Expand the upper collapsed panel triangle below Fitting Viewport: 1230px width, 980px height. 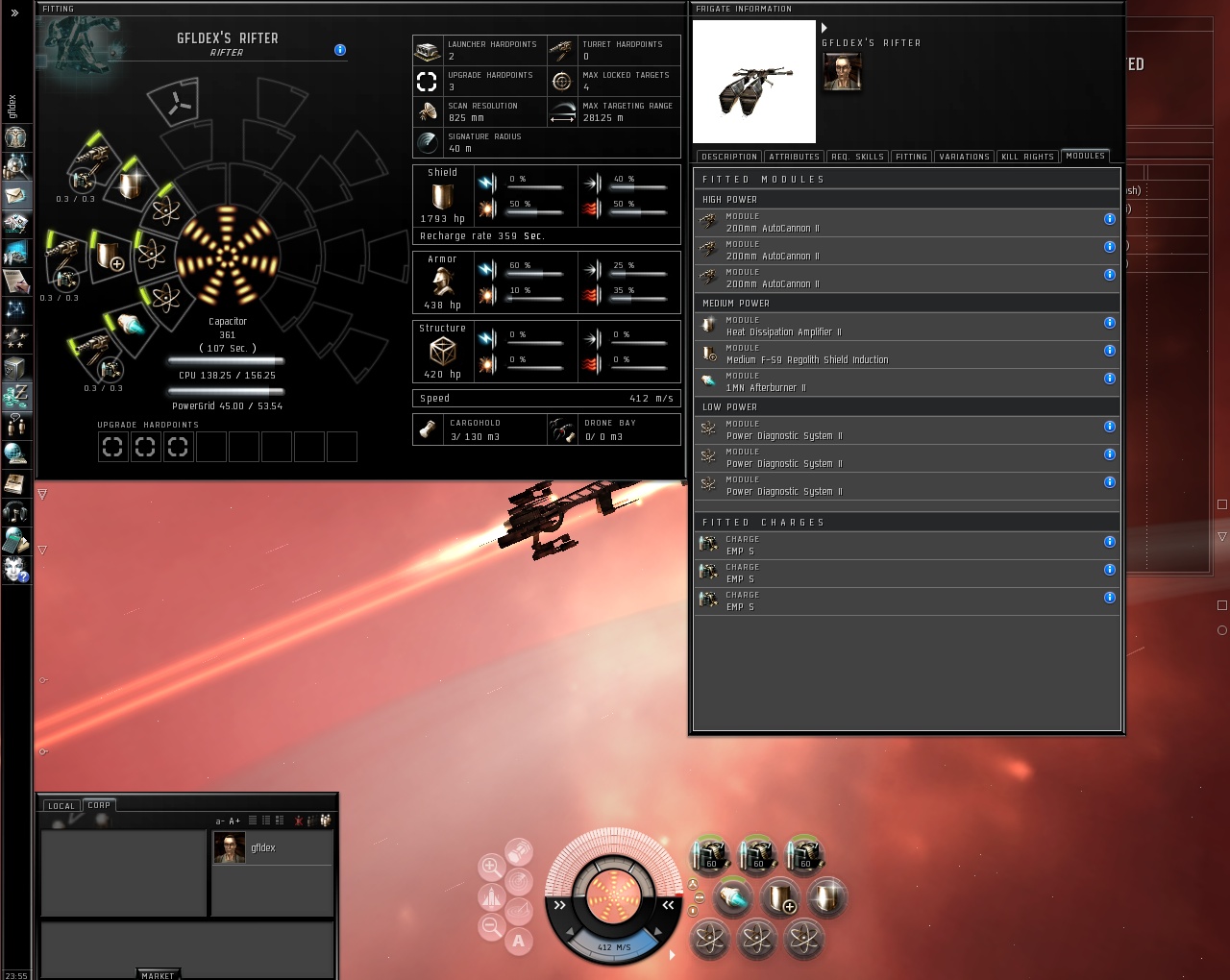point(42,494)
